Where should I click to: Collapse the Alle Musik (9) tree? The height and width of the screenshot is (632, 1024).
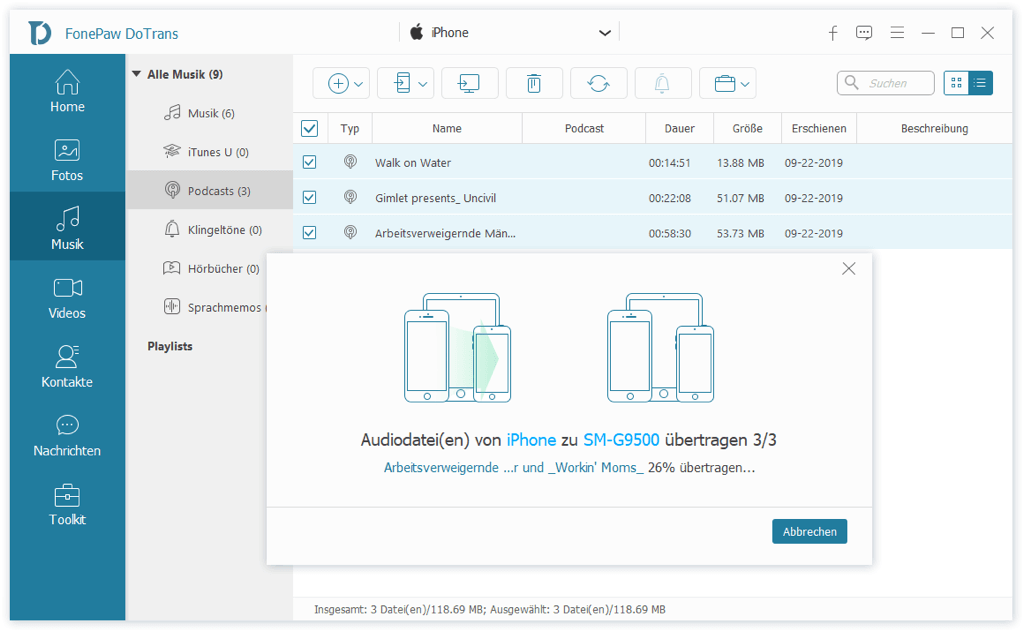(x=136, y=74)
